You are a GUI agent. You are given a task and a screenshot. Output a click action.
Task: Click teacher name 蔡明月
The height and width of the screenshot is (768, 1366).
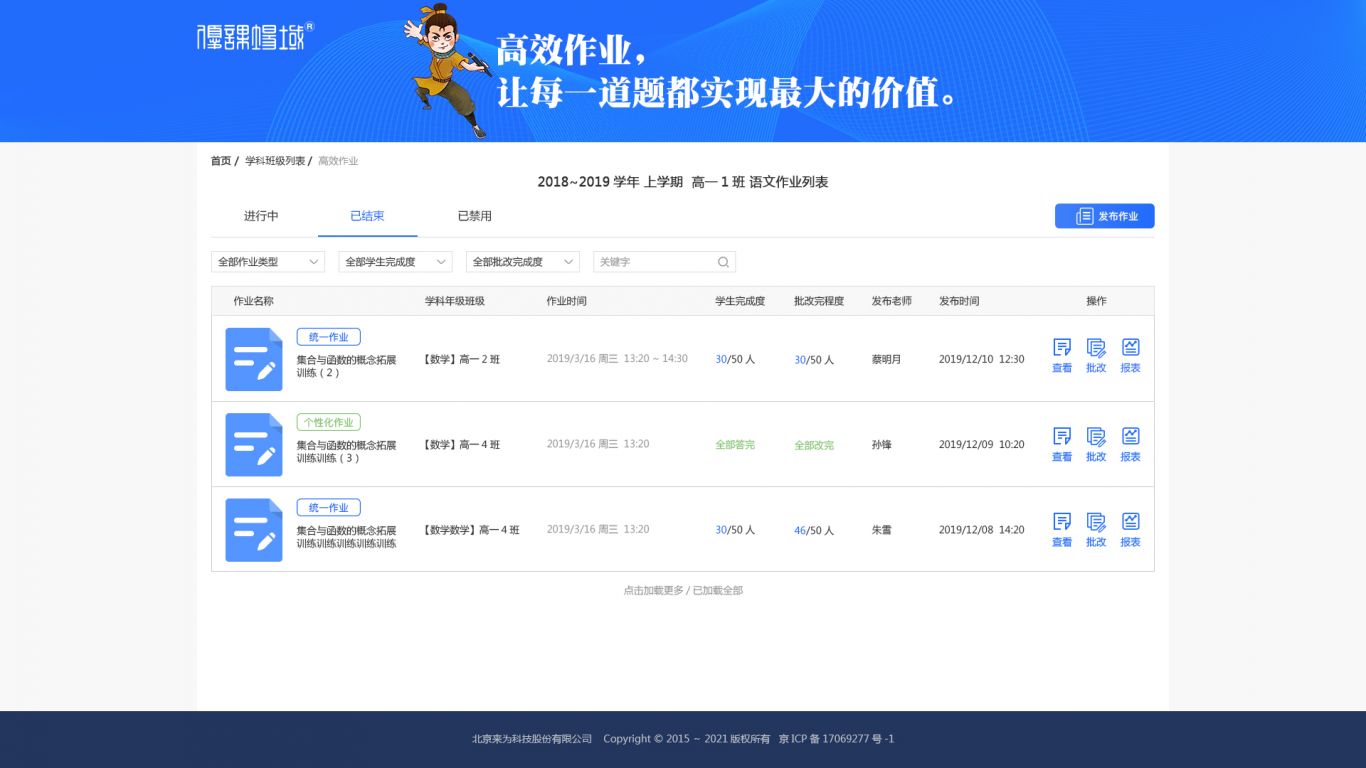coord(886,359)
